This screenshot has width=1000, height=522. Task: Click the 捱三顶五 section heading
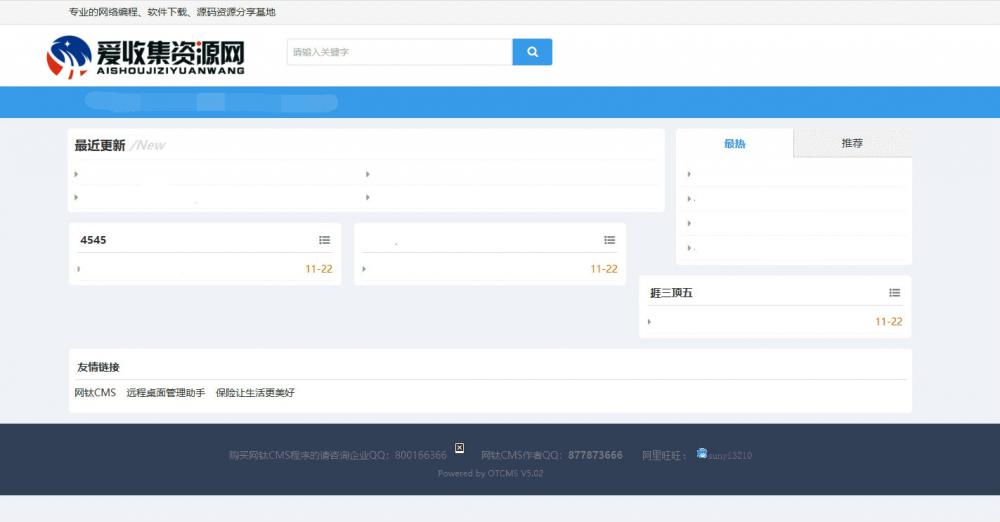point(671,293)
